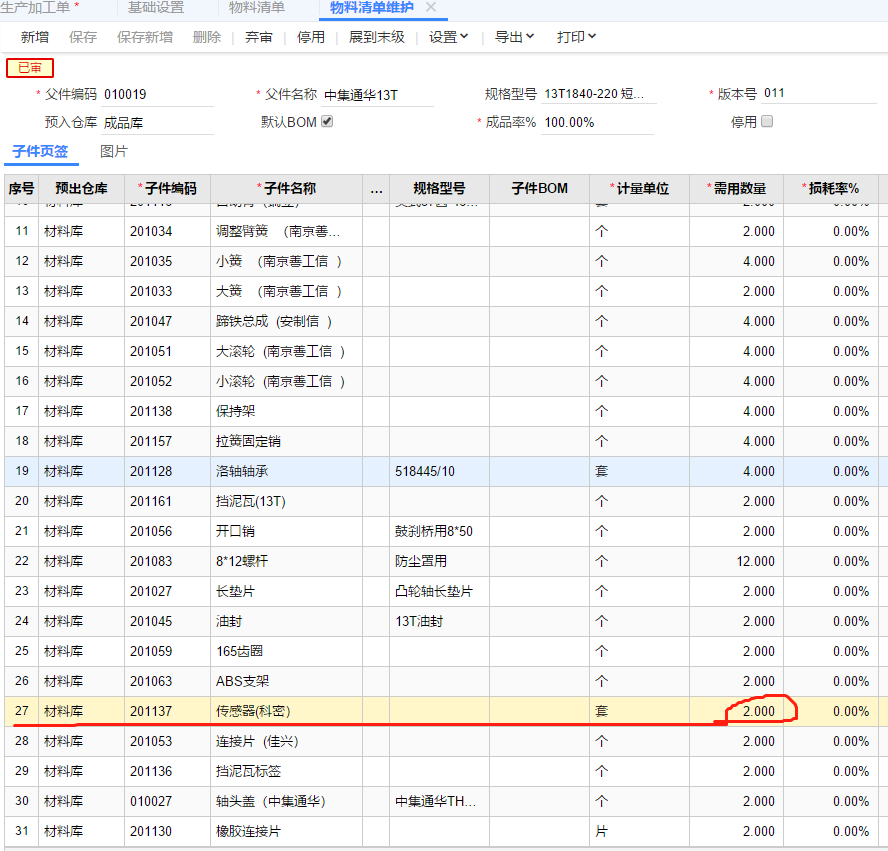Click the 版本号 field showing 011
Image resolution: width=888 pixels, height=851 pixels.
click(819, 93)
